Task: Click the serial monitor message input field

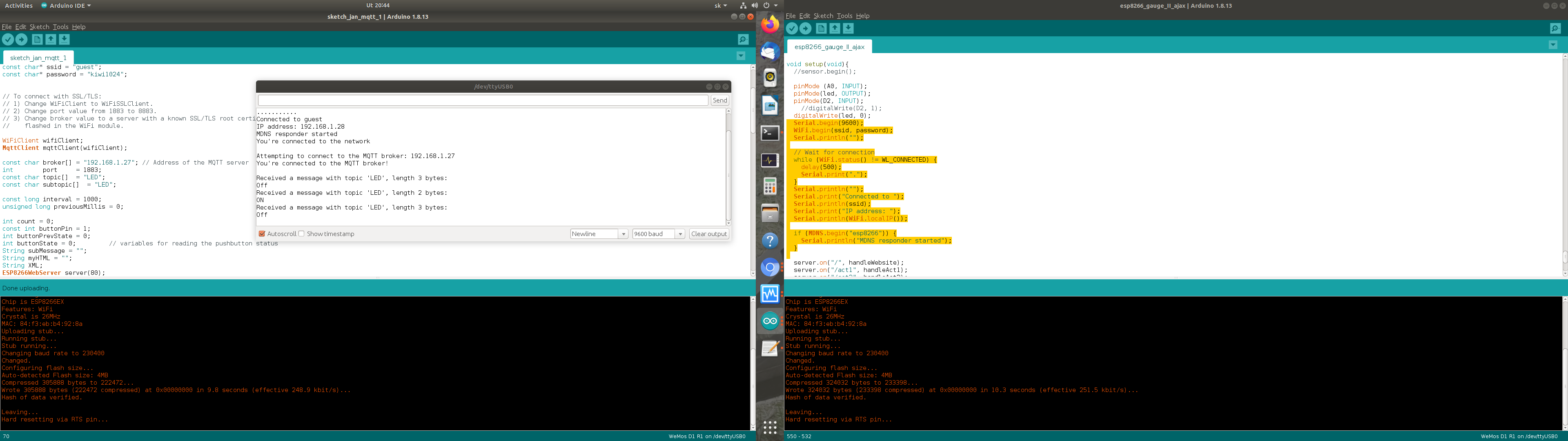Action: tap(483, 100)
